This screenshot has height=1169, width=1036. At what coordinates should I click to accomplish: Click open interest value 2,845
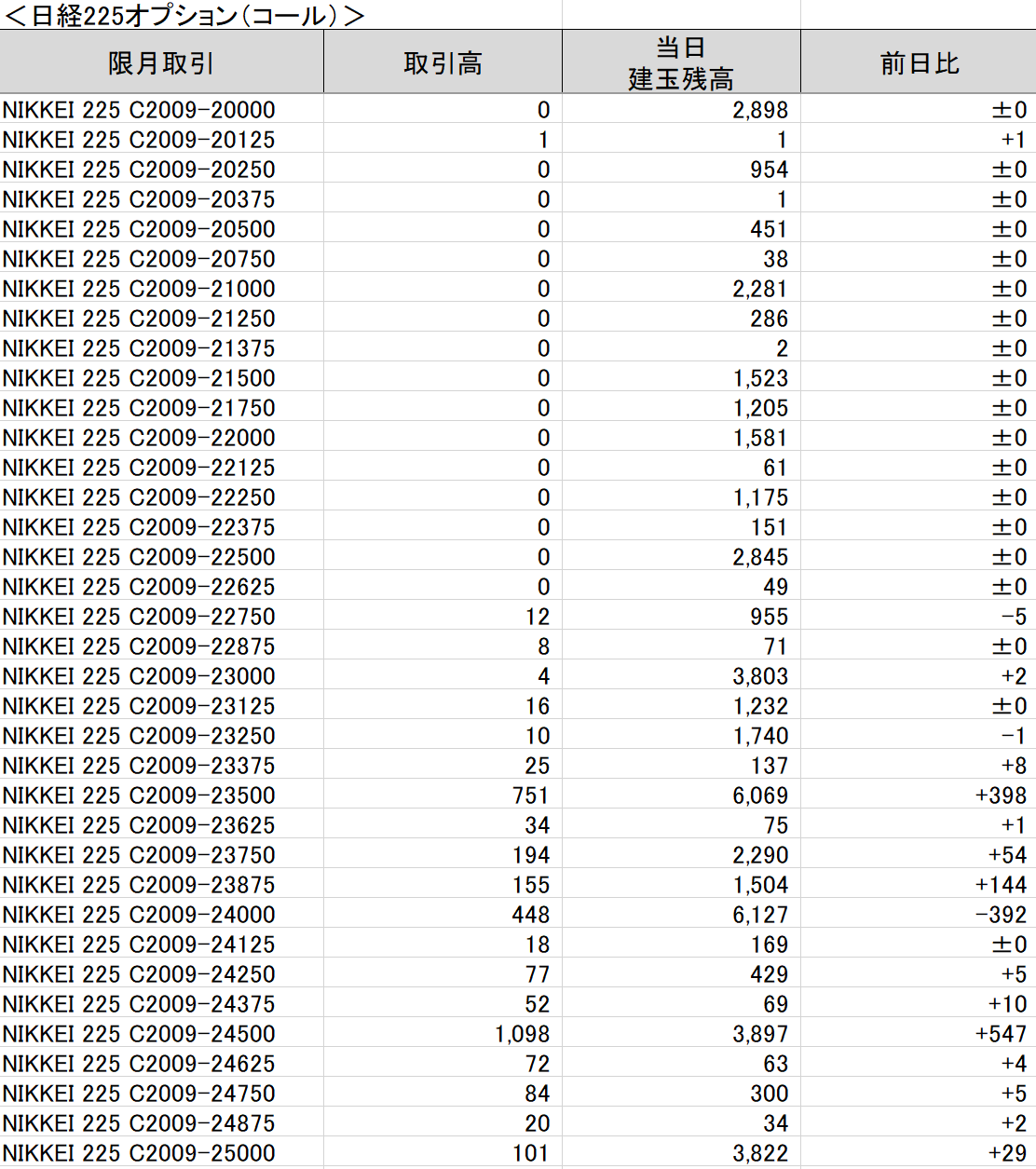pyautogui.click(x=761, y=557)
